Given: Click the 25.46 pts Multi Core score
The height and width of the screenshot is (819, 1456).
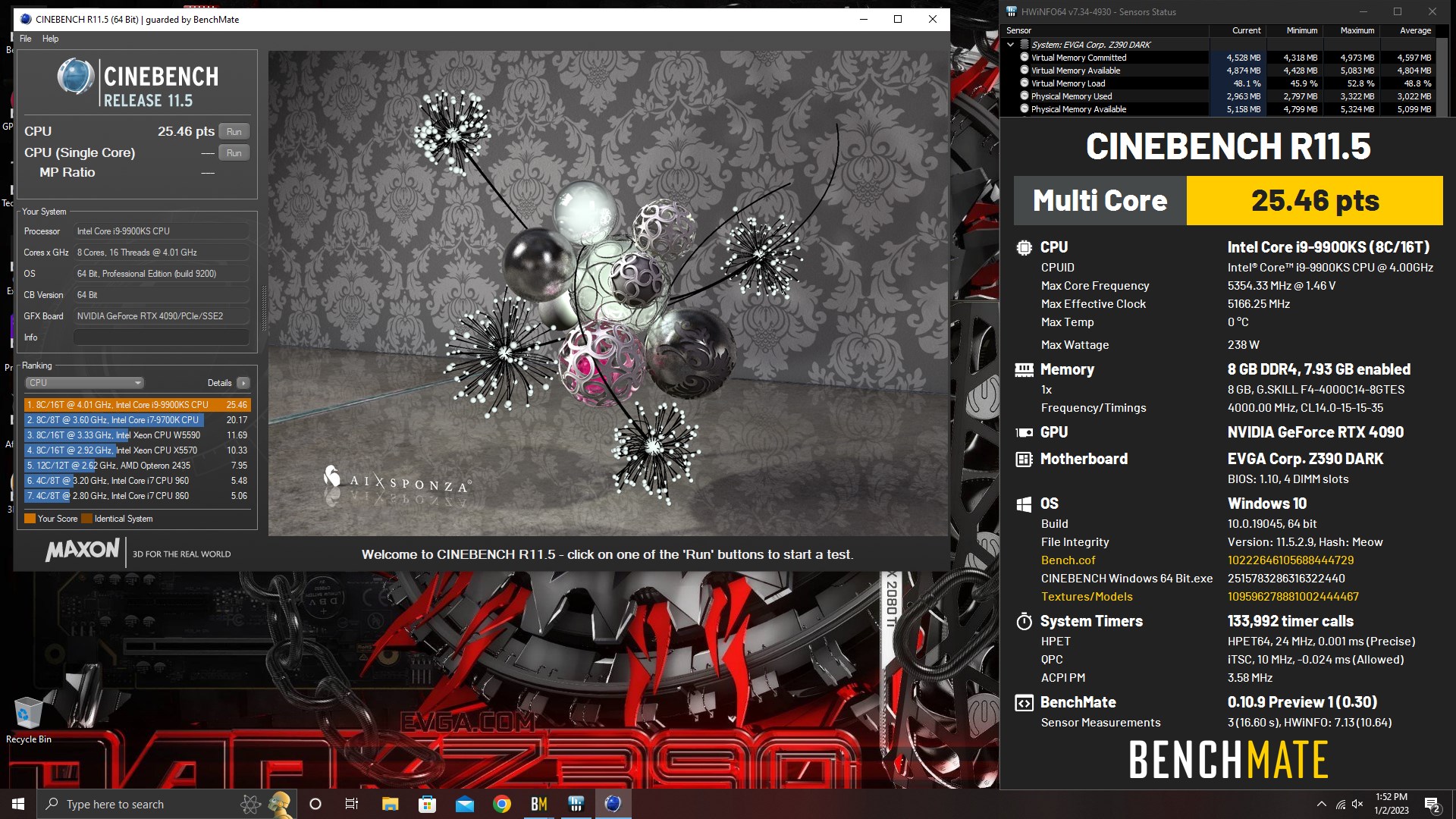Looking at the screenshot, I should pos(1315,201).
